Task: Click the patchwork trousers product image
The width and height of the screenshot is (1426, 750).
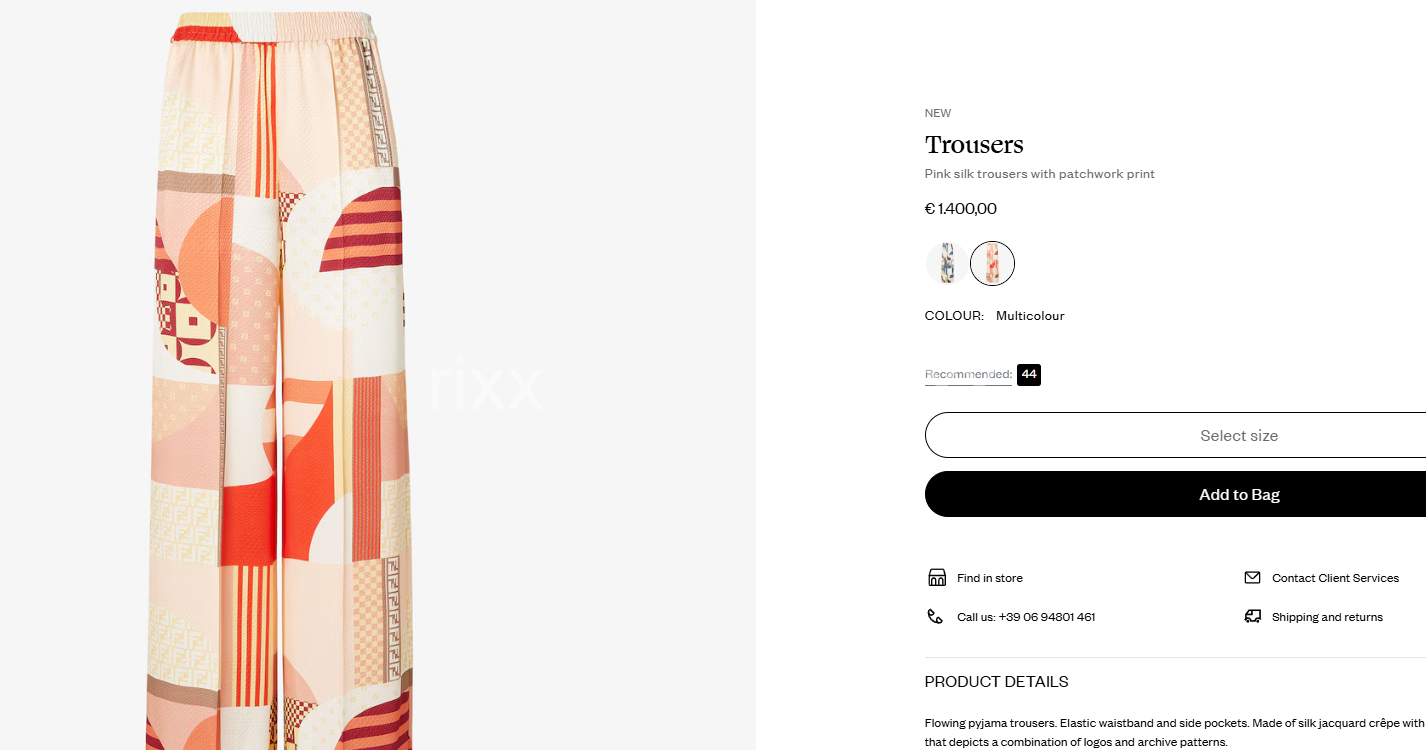Action: (284, 380)
